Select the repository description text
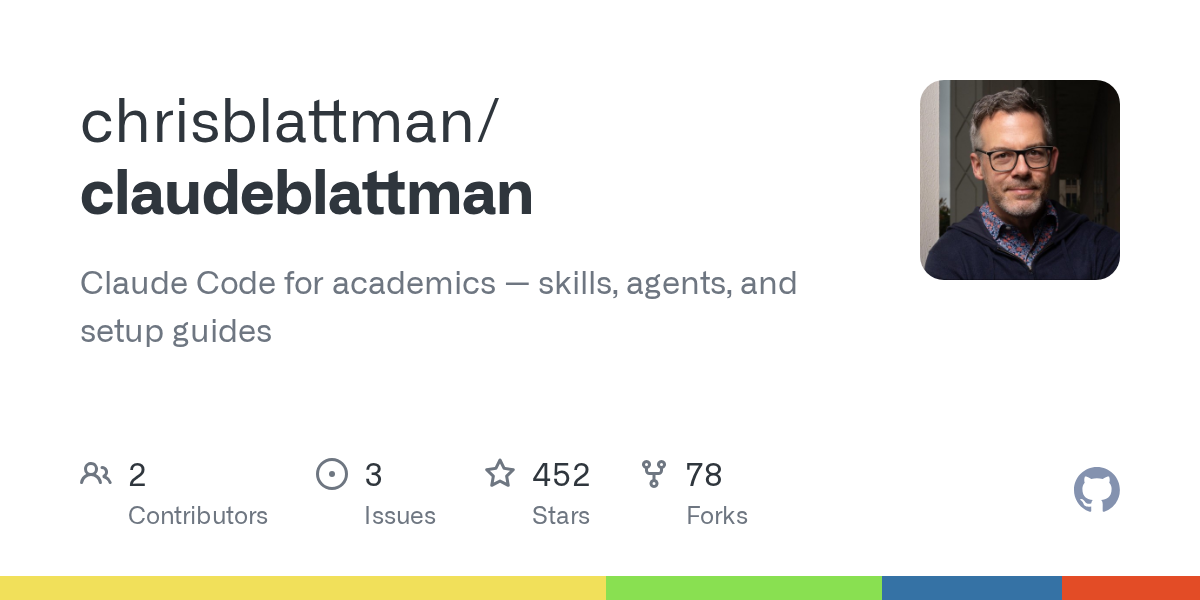Image resolution: width=1200 pixels, height=600 pixels. tap(438, 307)
